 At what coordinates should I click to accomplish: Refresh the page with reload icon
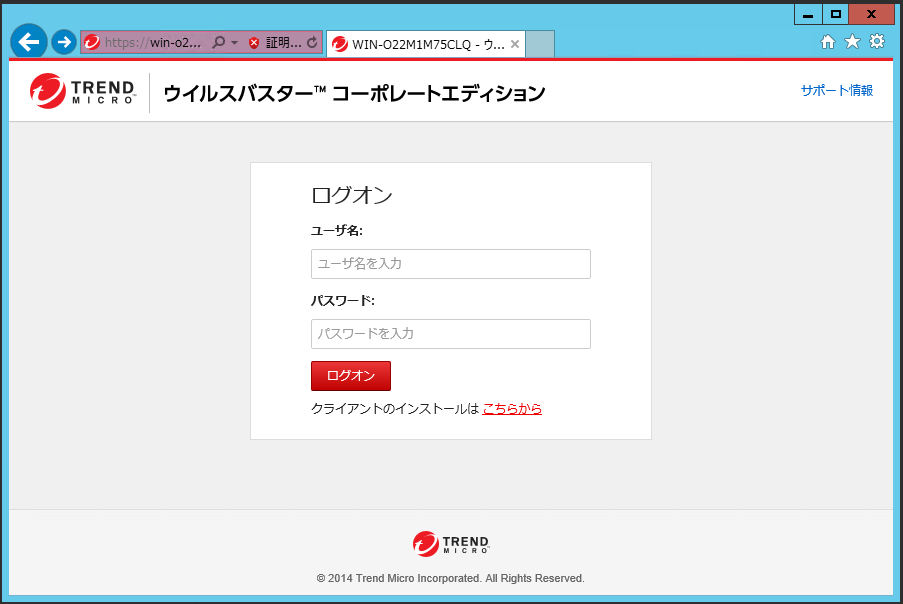312,42
